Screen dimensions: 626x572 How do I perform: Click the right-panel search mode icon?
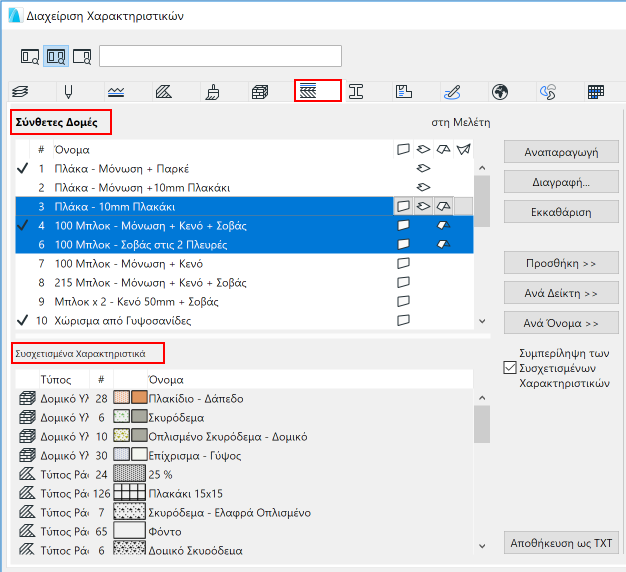tap(82, 56)
